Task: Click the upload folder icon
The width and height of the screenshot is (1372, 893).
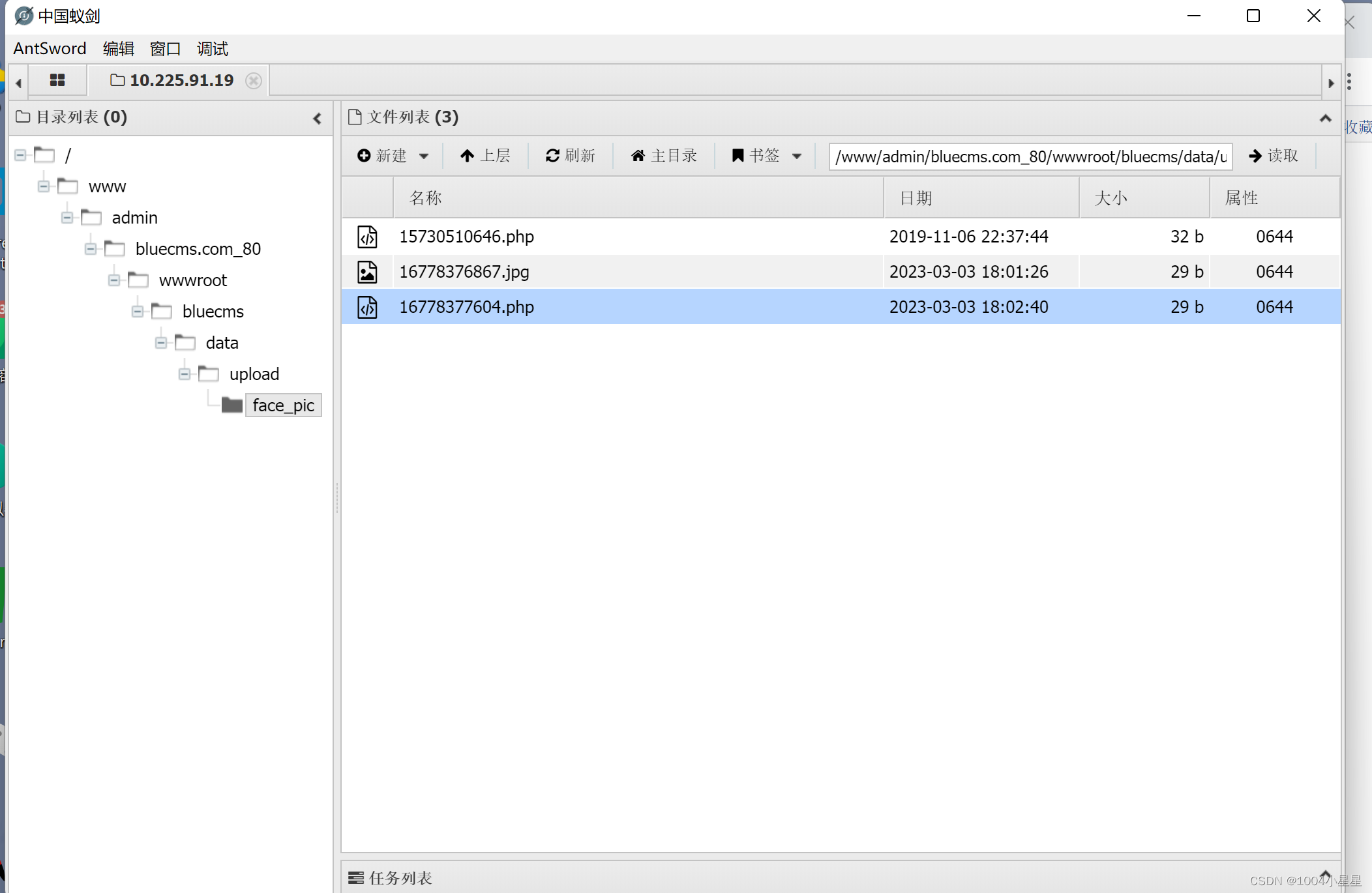Action: pyautogui.click(x=209, y=374)
